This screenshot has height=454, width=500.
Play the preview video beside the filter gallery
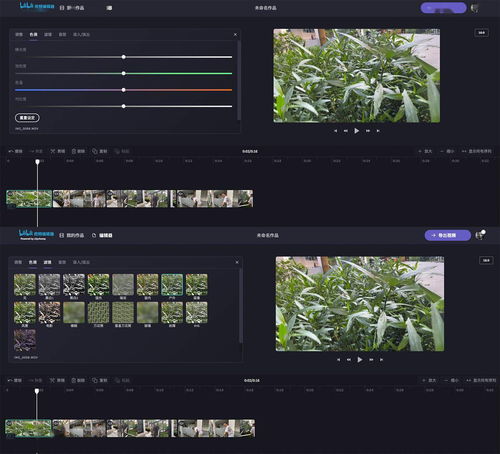tap(360, 360)
